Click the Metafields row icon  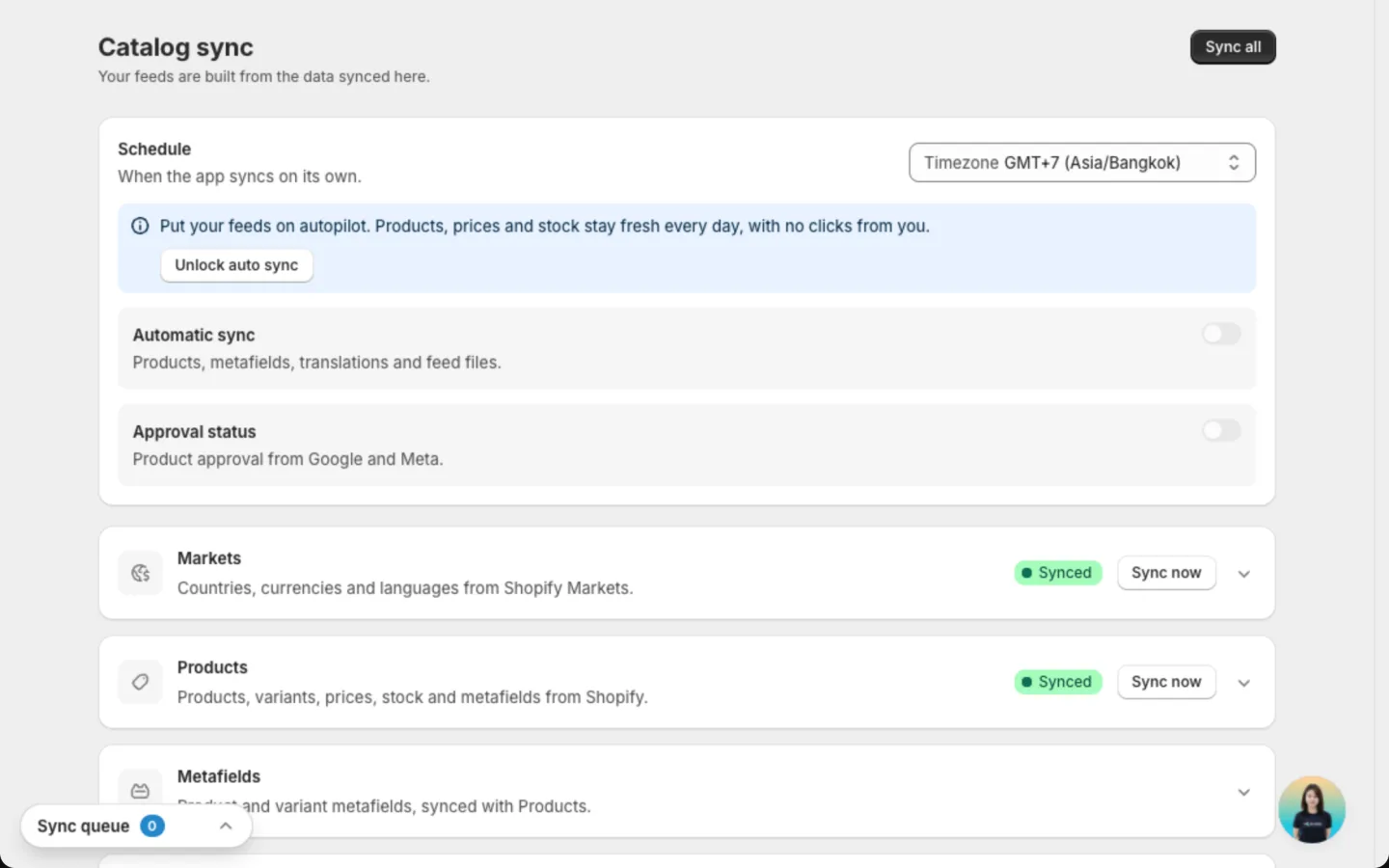[140, 791]
